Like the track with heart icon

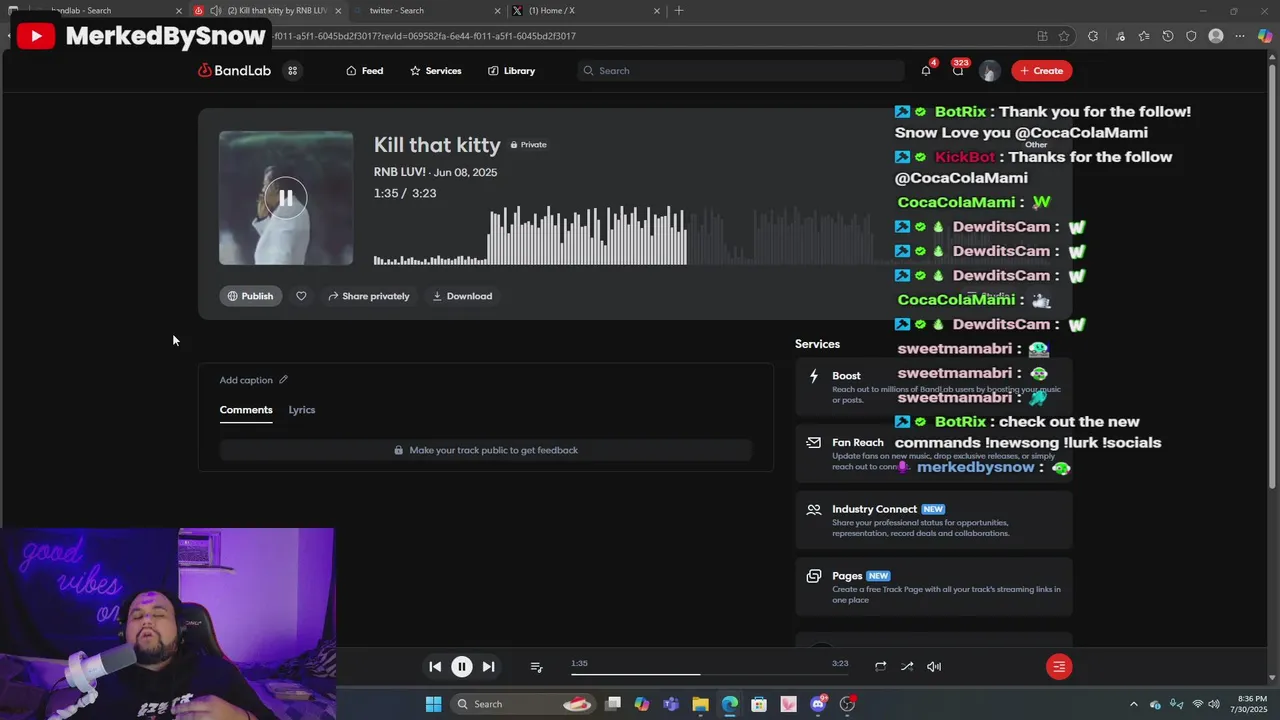(x=301, y=296)
